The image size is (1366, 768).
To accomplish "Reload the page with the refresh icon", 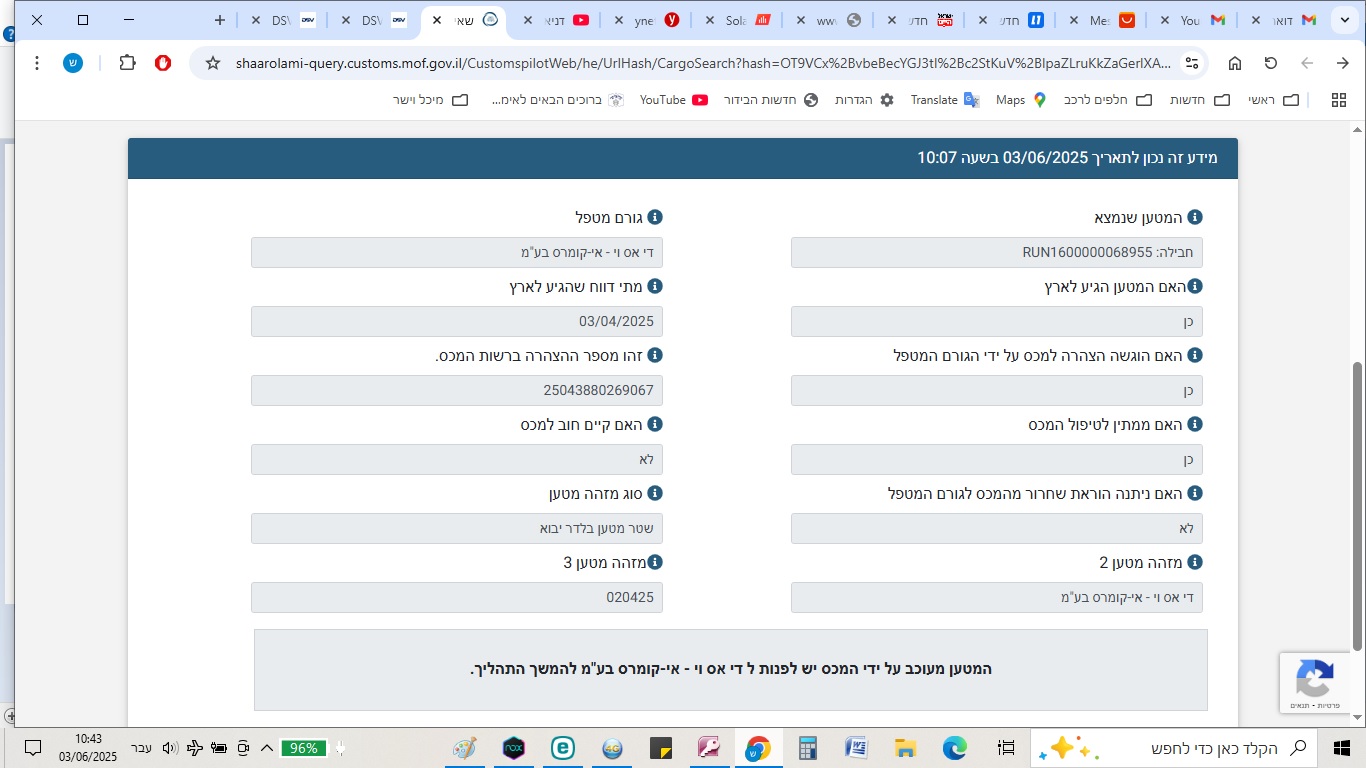I will [x=1271, y=63].
